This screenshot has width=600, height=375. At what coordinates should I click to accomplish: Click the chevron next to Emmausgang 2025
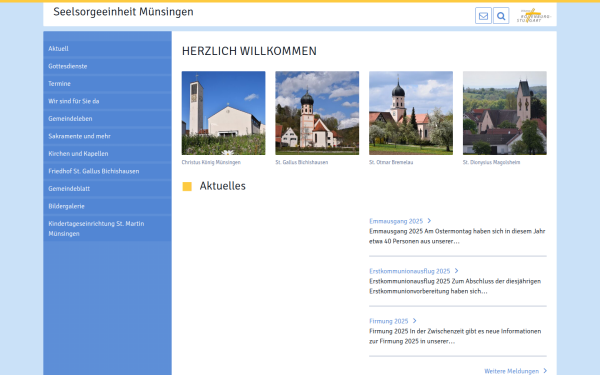(429, 221)
